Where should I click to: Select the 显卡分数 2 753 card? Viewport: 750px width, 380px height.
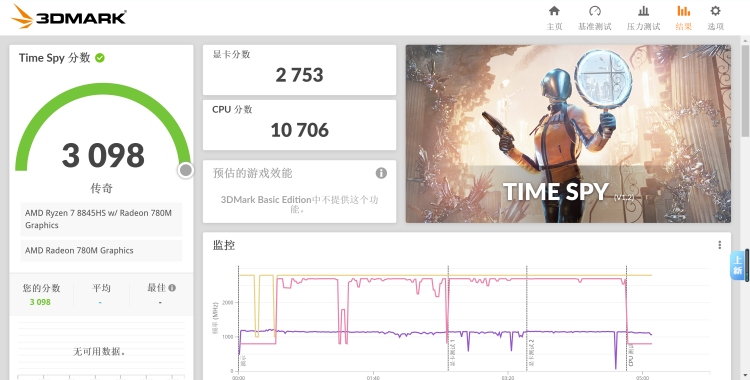(x=299, y=70)
